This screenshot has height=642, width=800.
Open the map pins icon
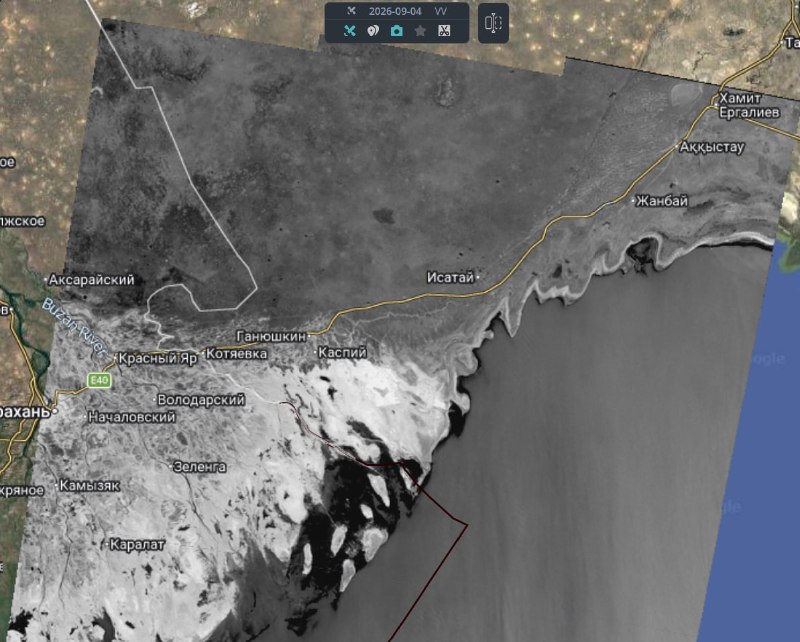coord(373,31)
